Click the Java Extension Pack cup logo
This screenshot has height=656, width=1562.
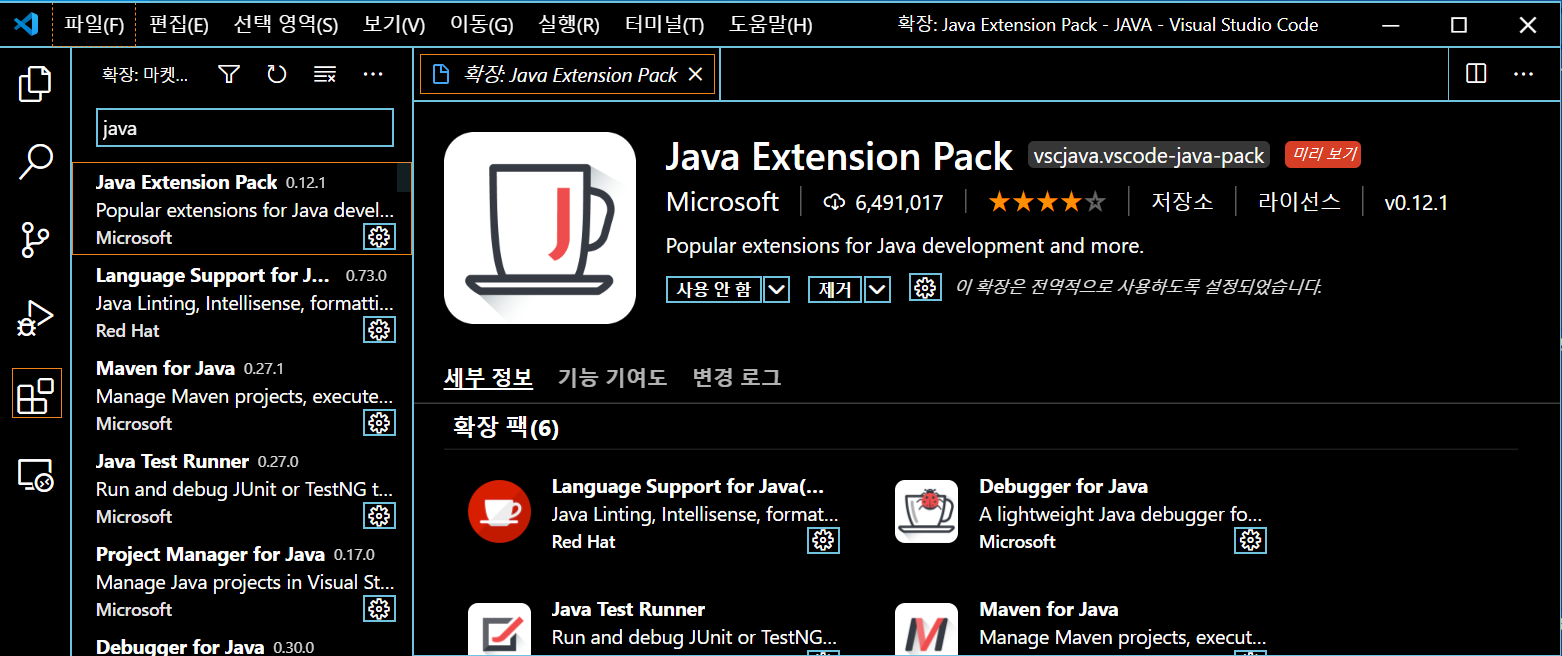point(540,228)
